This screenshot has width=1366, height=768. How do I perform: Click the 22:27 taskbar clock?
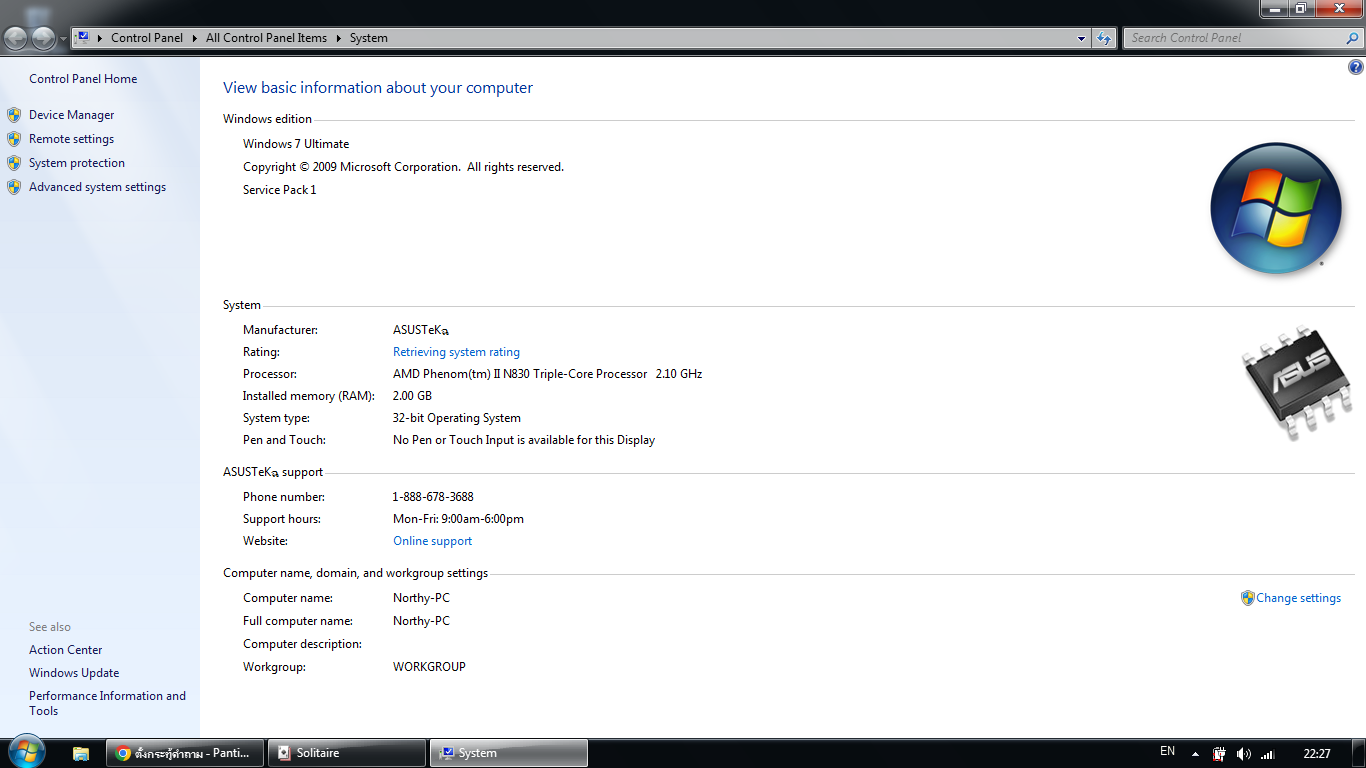1317,754
